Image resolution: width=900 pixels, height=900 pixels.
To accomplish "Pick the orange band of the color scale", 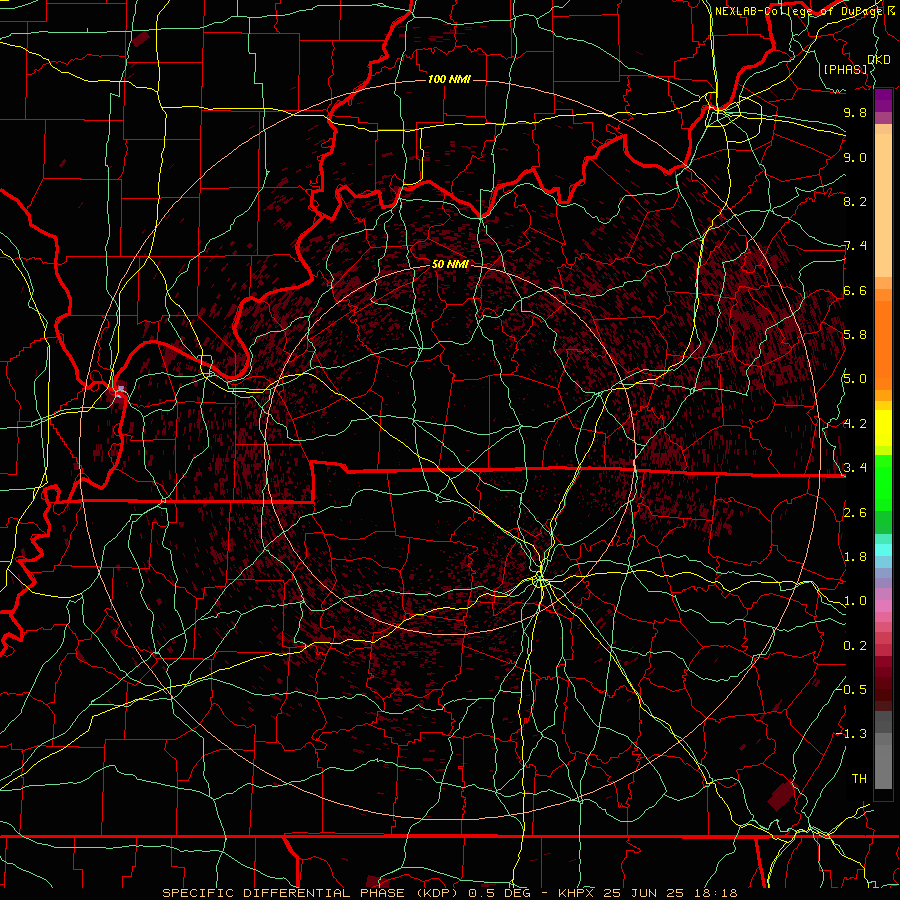I will [x=883, y=344].
